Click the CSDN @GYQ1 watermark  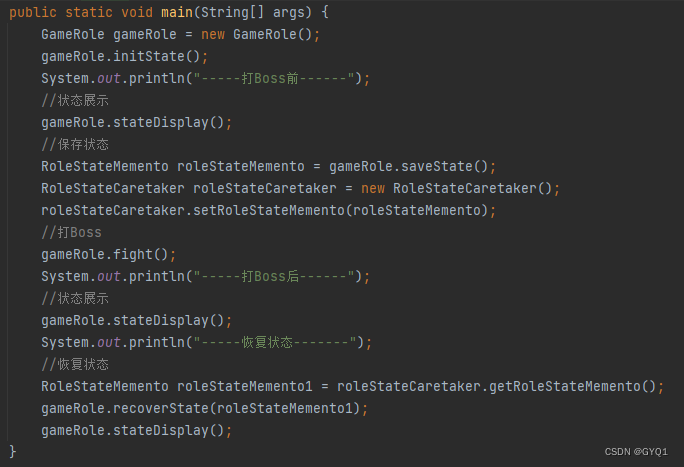[x=636, y=452]
